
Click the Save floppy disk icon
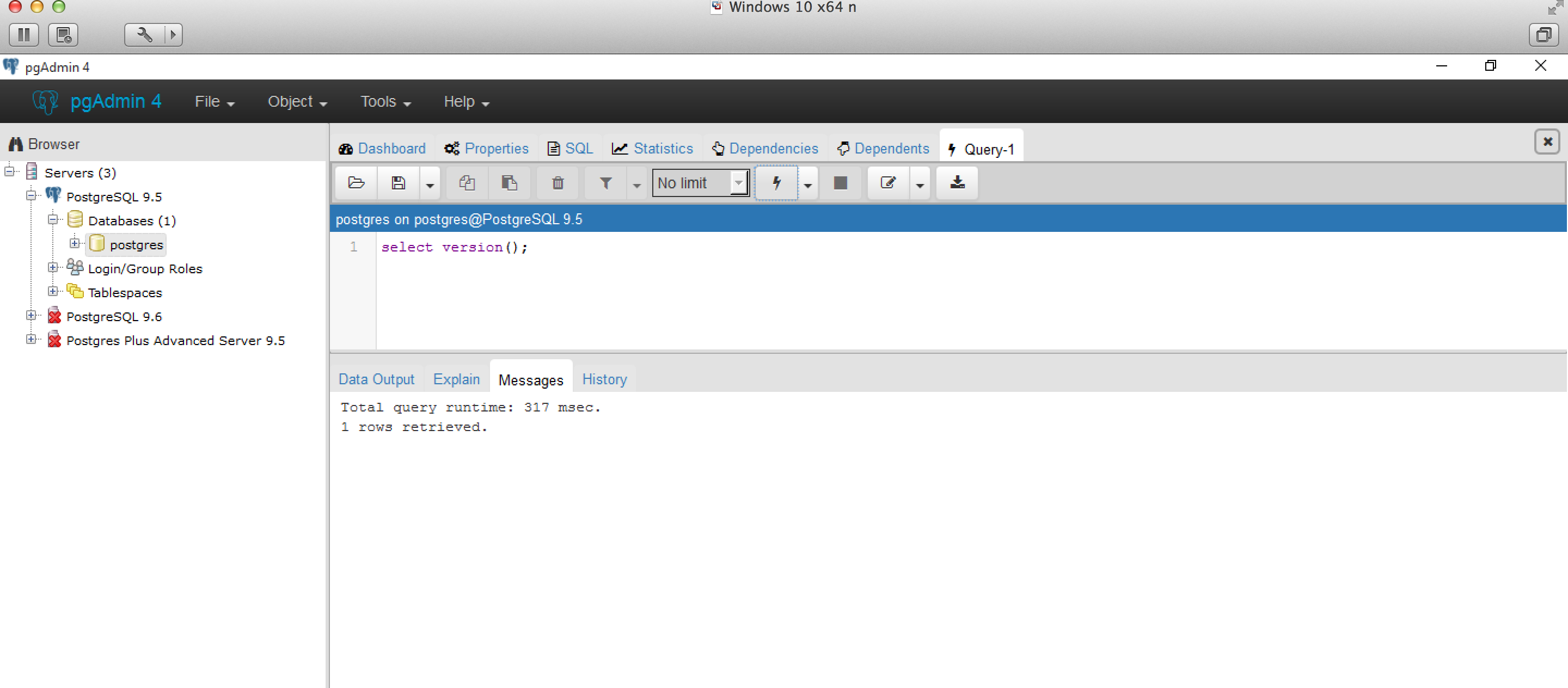pyautogui.click(x=398, y=182)
